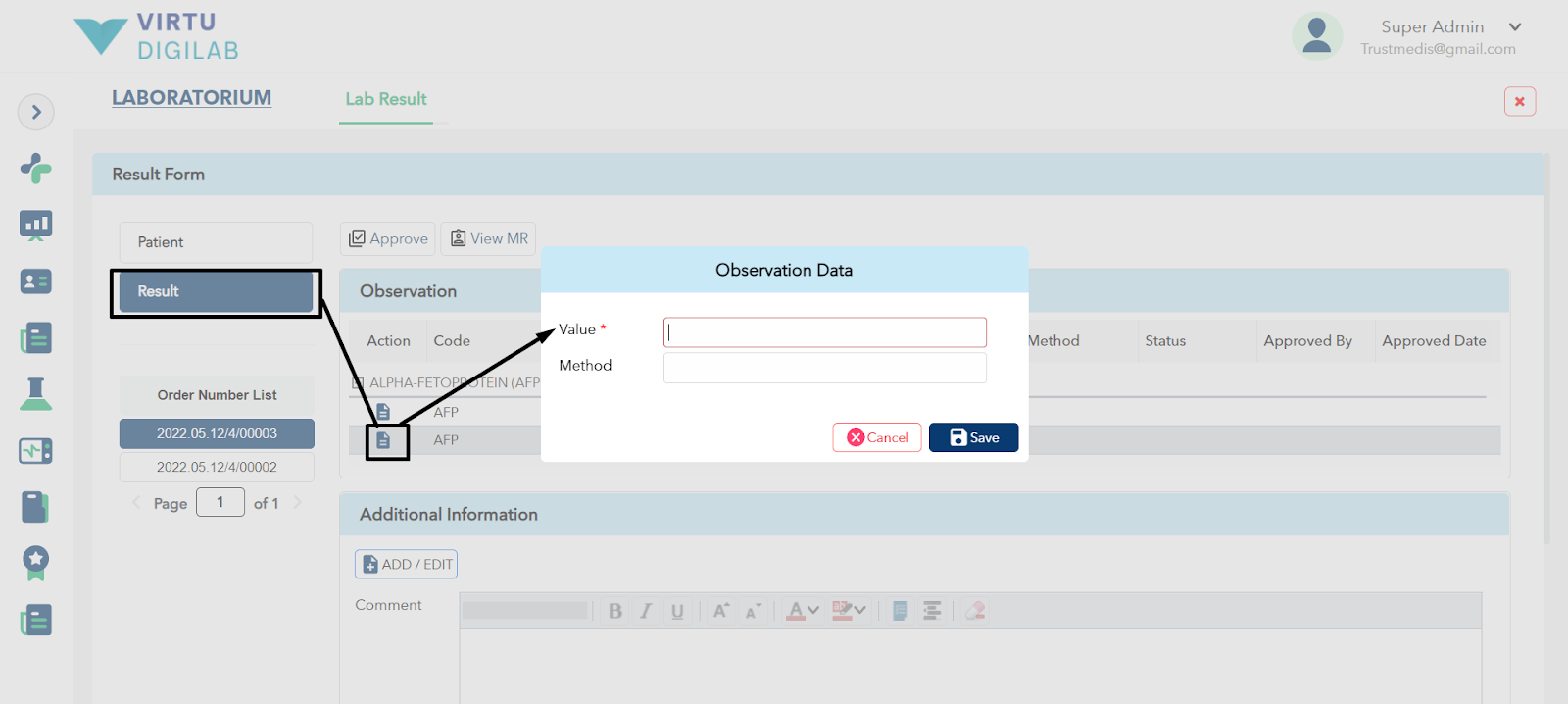1568x704 pixels.
Task: Focus the Value input field
Action: coord(825,332)
